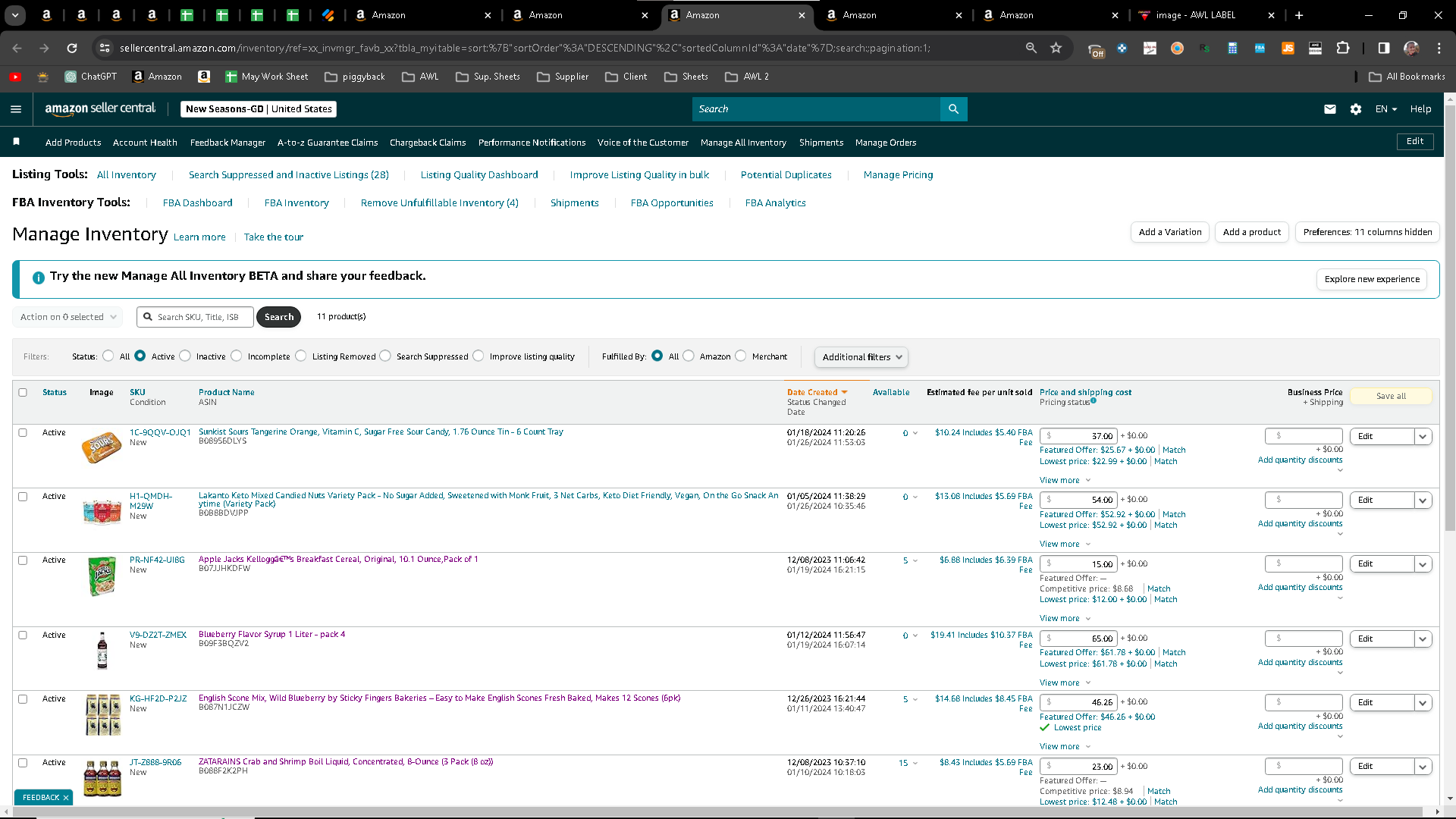
Task: Select the Amazon fulfilled-by radio button
Action: [689, 356]
